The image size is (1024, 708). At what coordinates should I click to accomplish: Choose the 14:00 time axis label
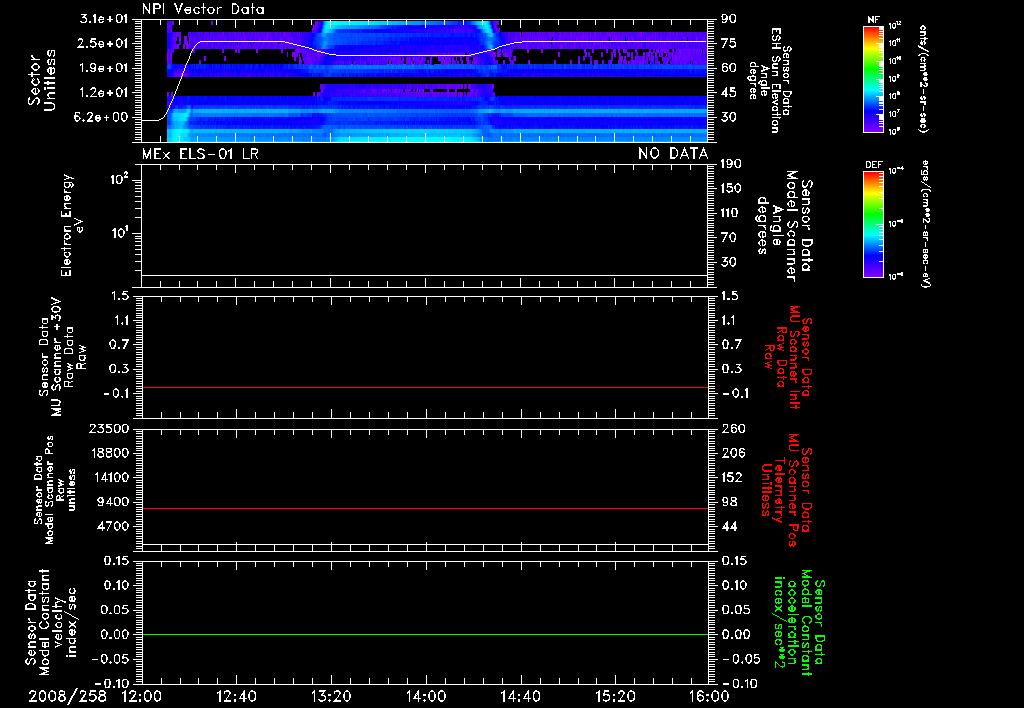point(426,696)
